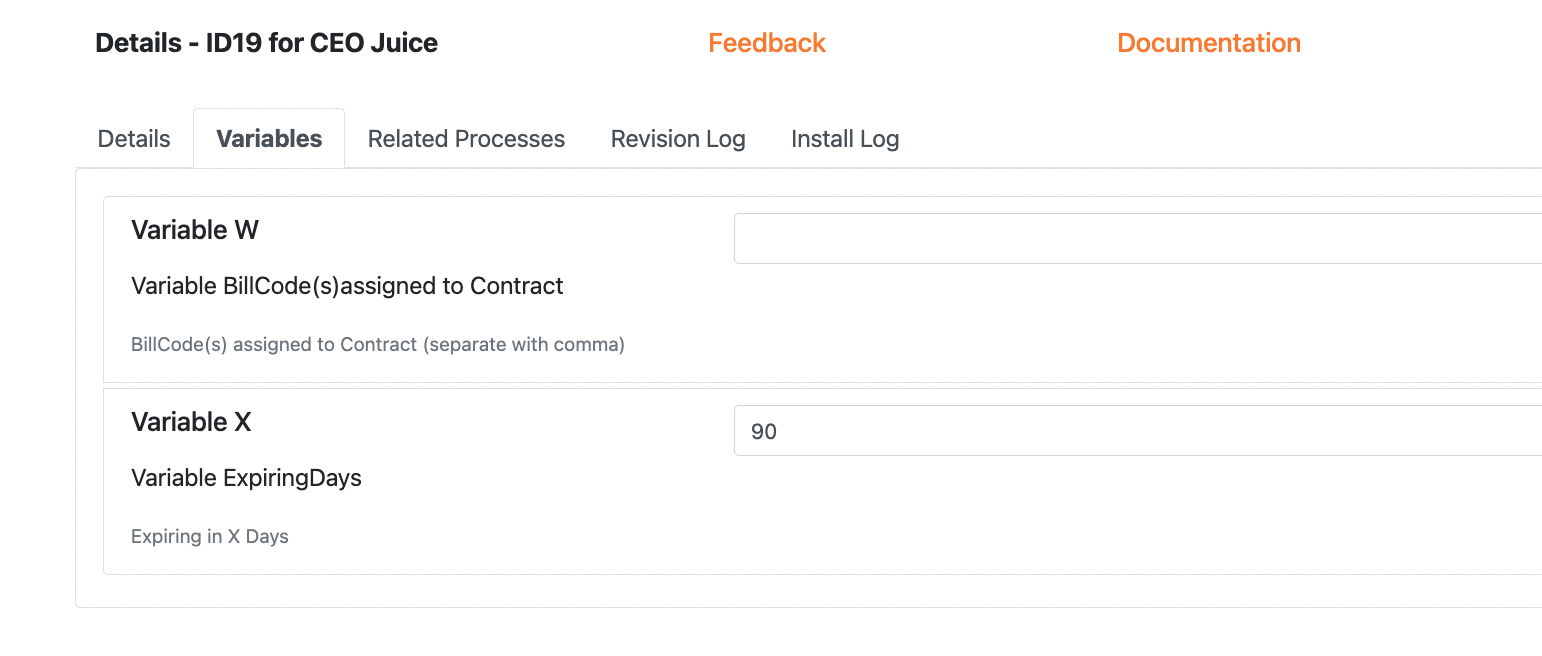Open the Install Log tab
The image size is (1542, 656).
pos(845,138)
